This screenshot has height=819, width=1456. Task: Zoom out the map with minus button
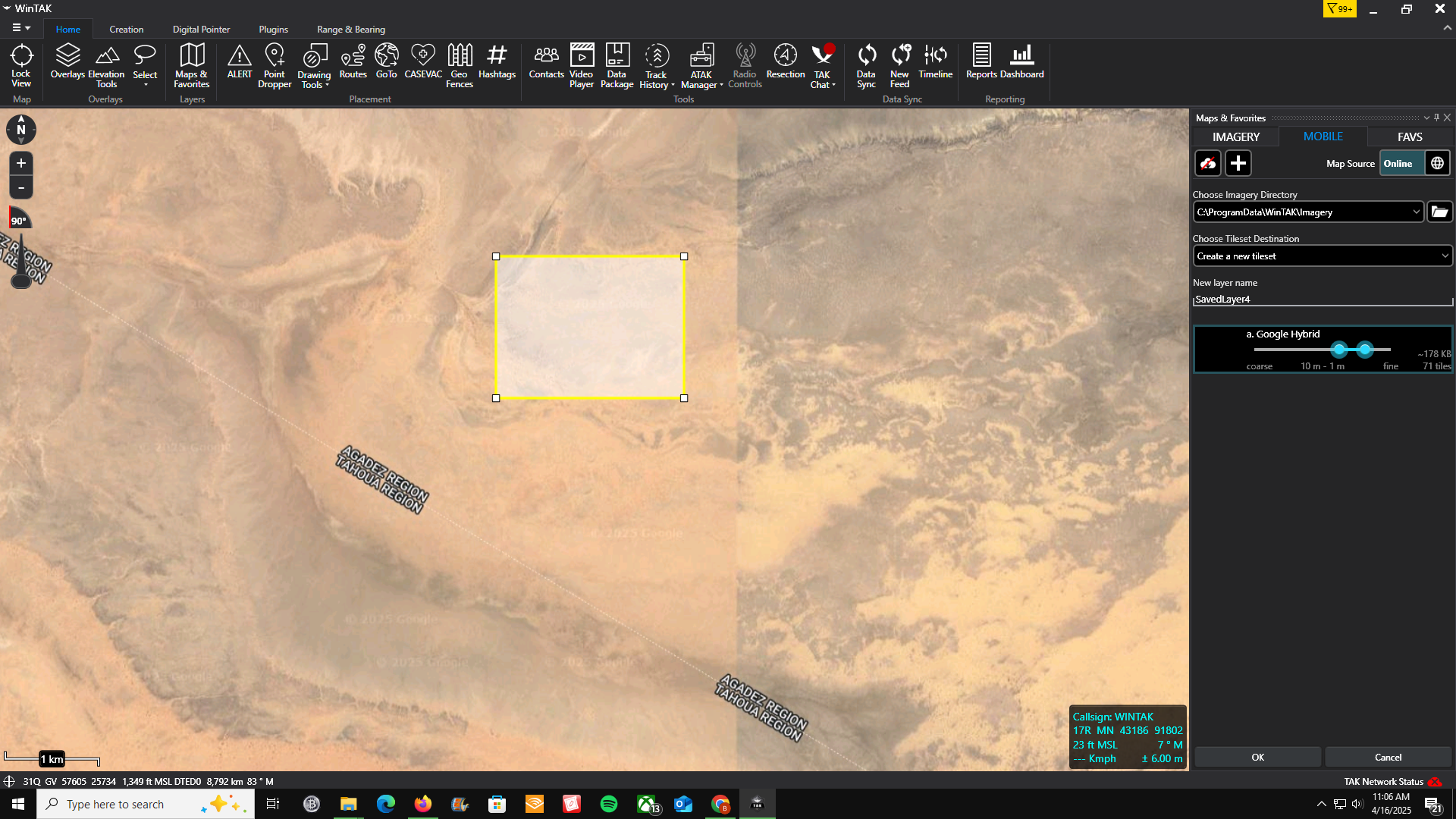point(21,187)
